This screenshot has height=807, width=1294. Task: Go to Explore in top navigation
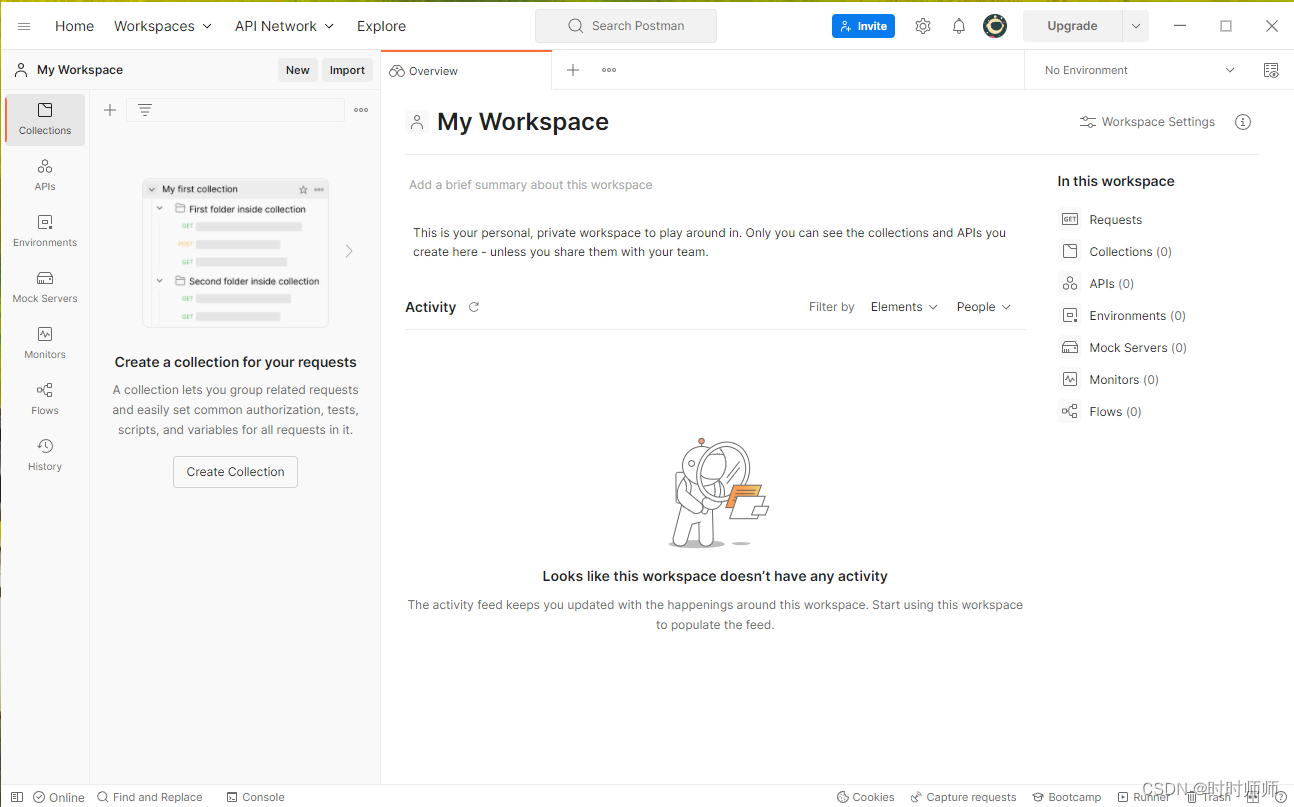pos(381,26)
